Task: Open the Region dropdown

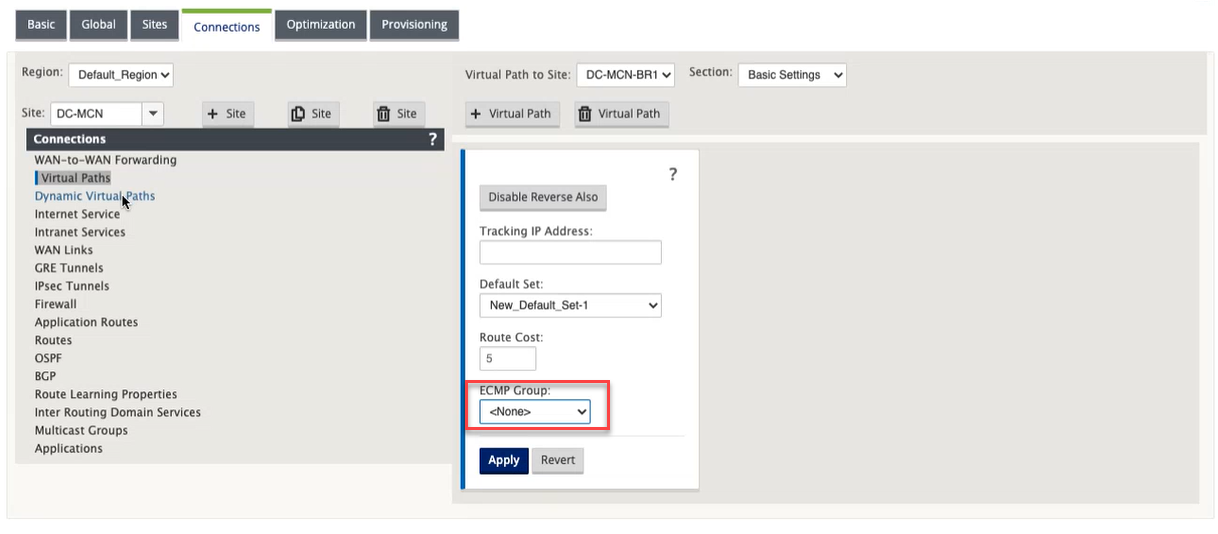Action: tap(121, 74)
